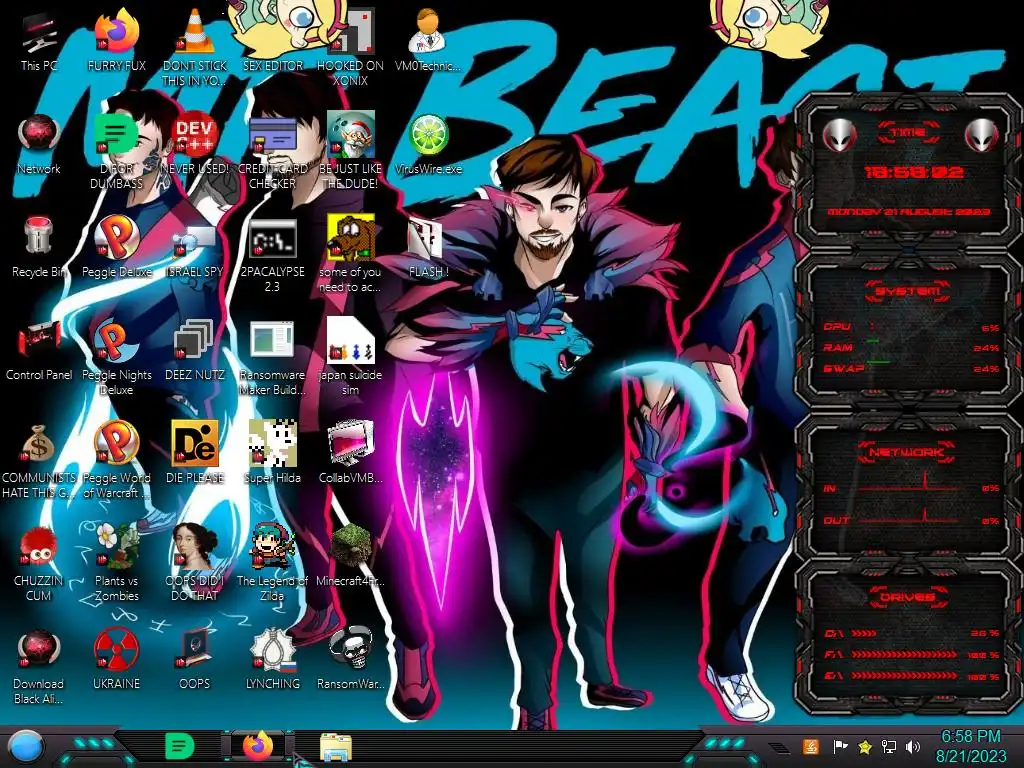Open OOPS DID I DO THAT portrait icon

(195, 562)
